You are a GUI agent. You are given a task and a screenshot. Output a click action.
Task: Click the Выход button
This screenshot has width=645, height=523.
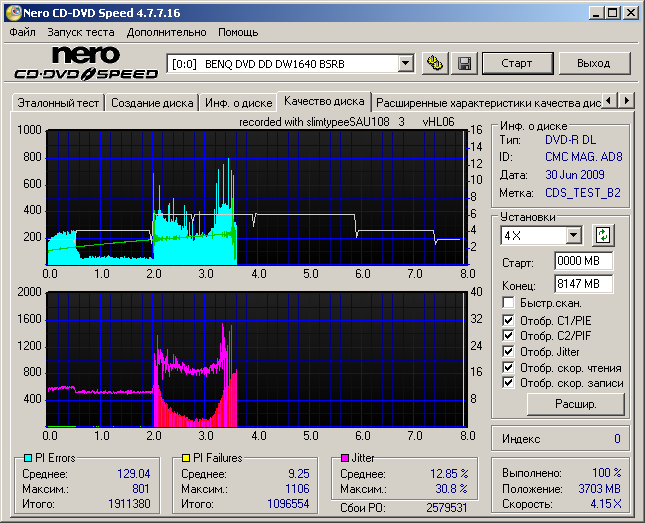(x=594, y=63)
